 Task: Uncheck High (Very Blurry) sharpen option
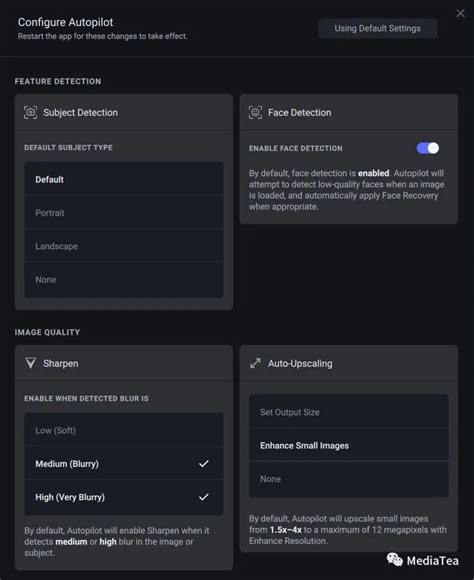point(124,497)
